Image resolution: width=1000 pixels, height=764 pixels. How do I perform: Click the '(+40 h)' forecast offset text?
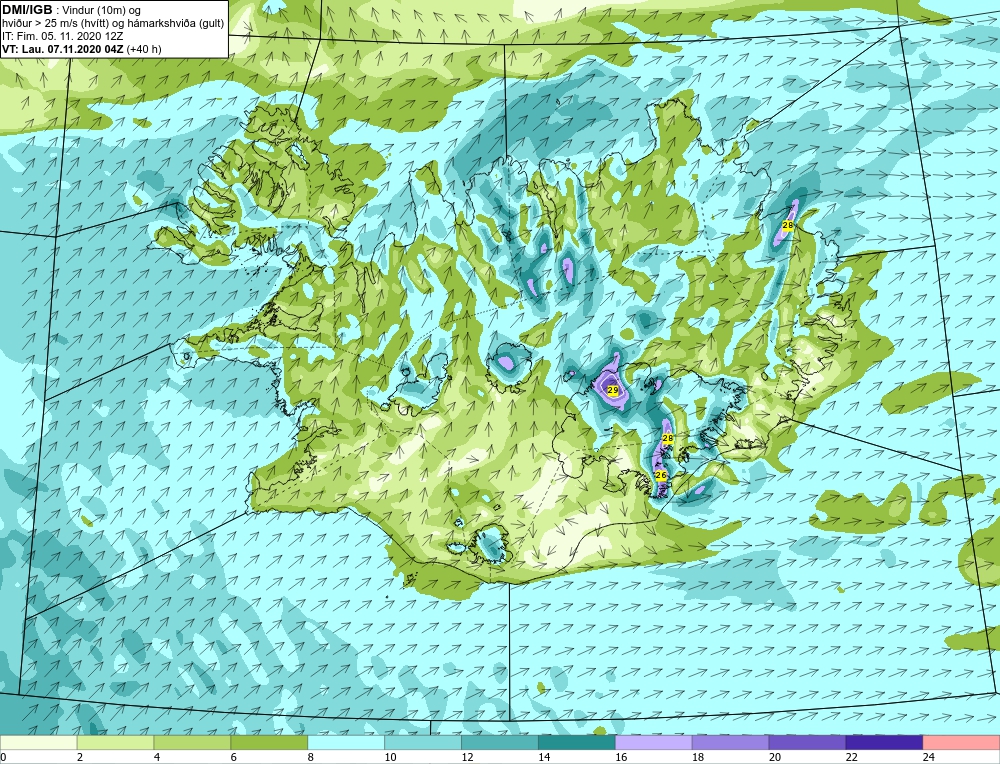[x=144, y=49]
